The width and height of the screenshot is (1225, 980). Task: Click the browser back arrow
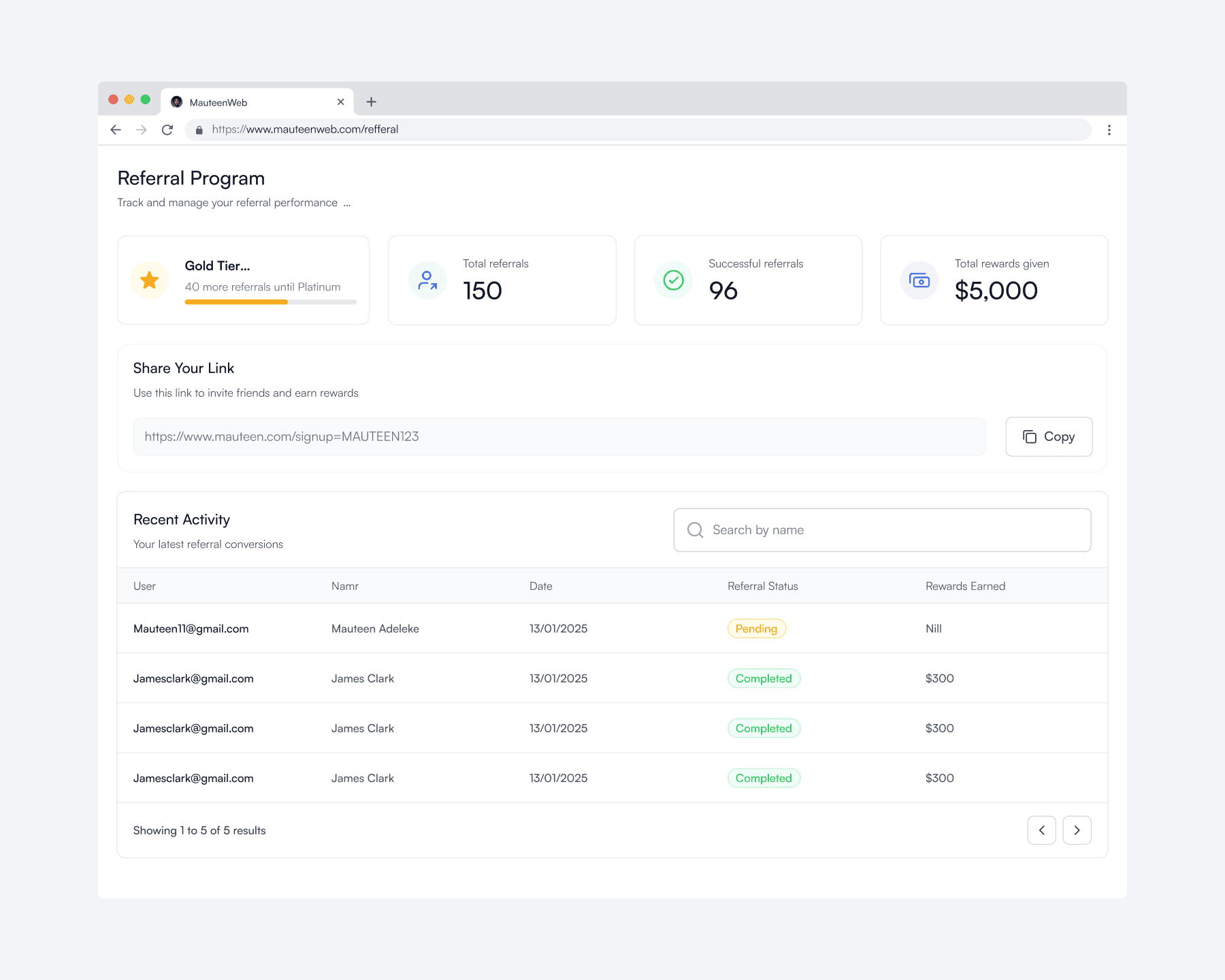116,129
